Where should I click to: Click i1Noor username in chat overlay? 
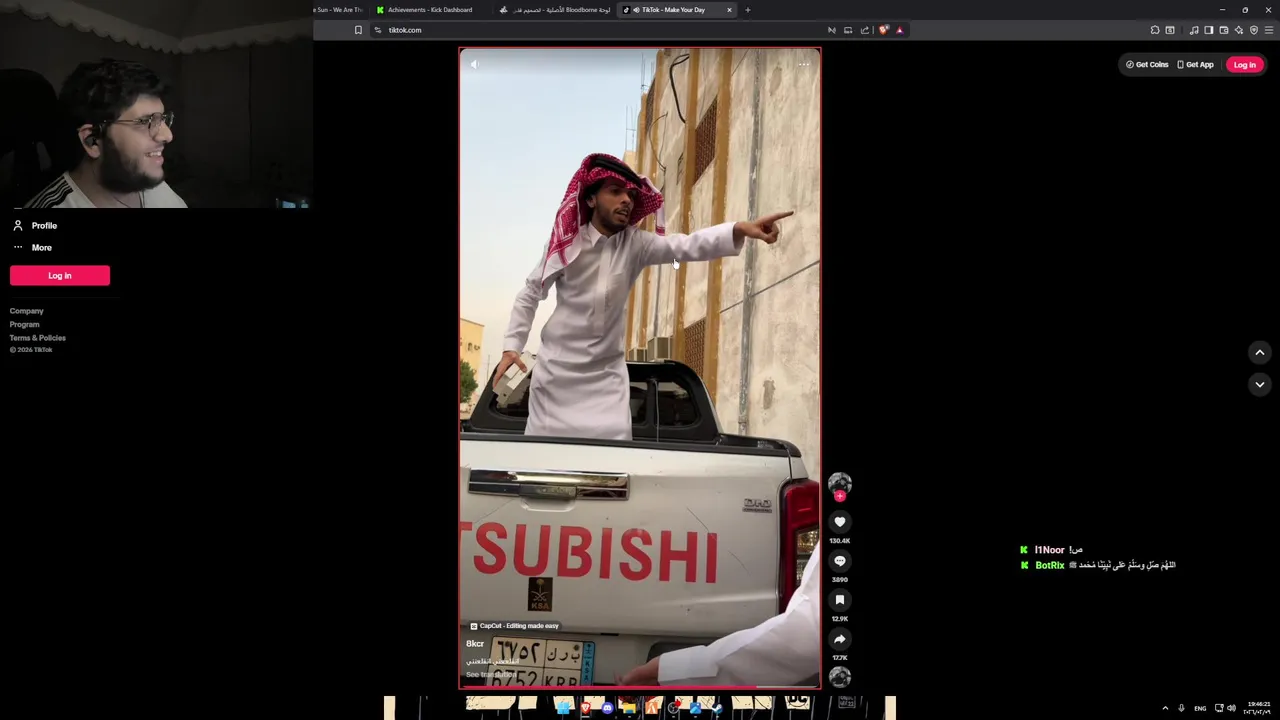pyautogui.click(x=1049, y=550)
